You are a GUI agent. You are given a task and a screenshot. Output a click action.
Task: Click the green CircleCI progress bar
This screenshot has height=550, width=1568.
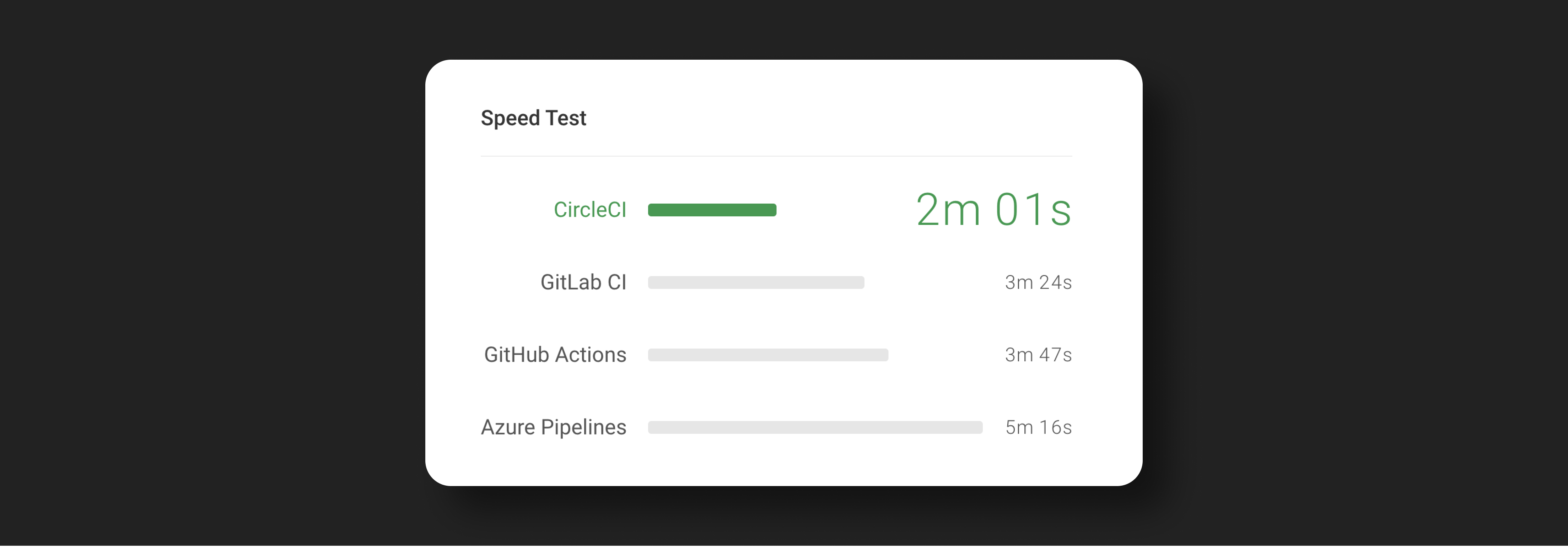[x=712, y=210]
